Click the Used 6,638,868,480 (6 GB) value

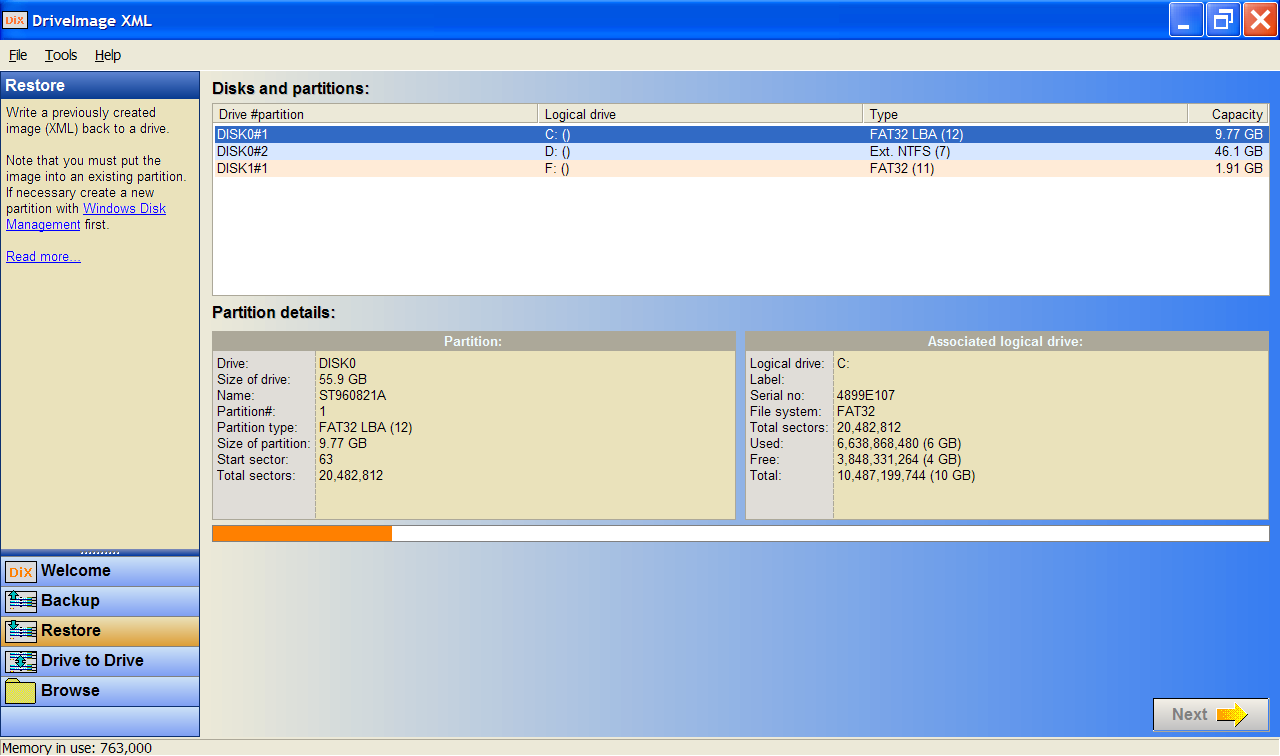[x=899, y=443]
